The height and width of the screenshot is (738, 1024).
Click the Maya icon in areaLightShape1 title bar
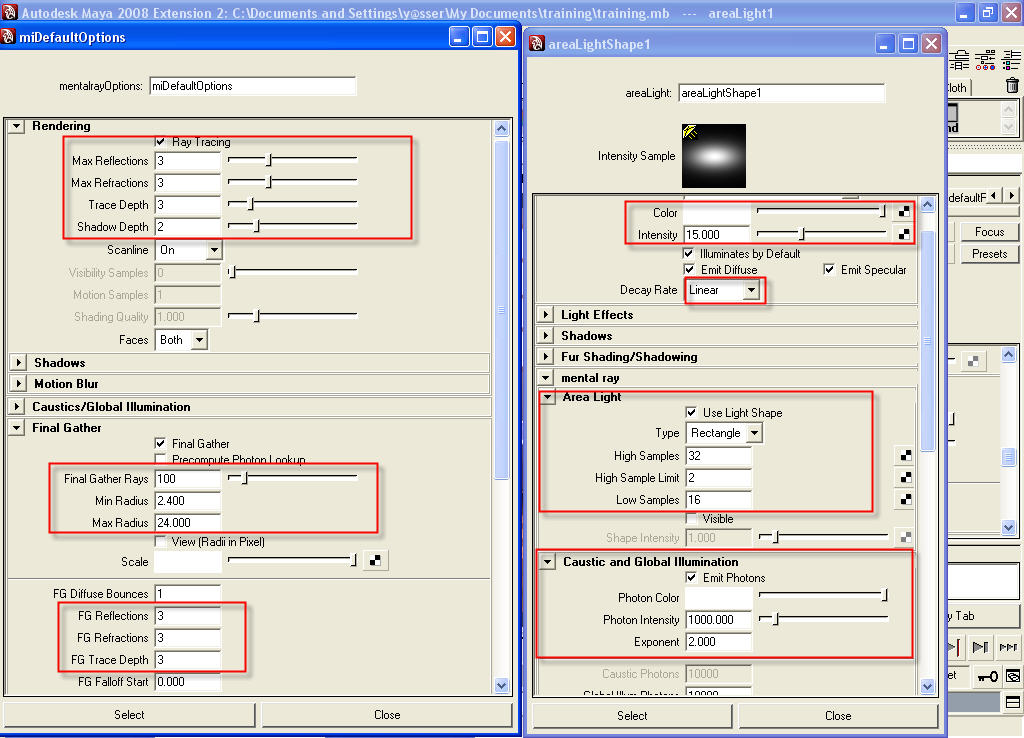(x=537, y=44)
